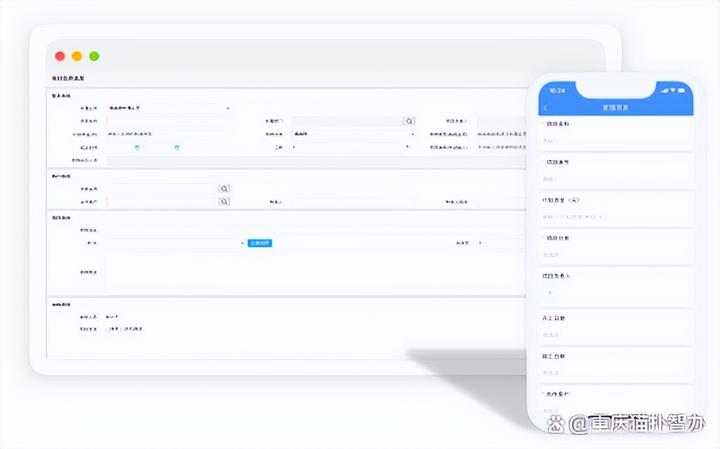Click the wide gray field in the first section
Image resolution: width=720 pixels, height=449 pixels.
click(316, 161)
